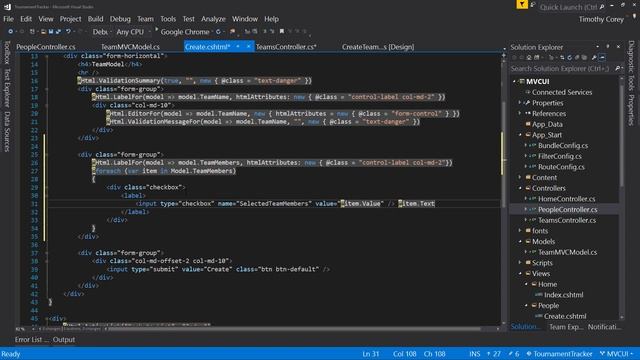Screen dimensions: 640x360
Task: Open the Build menu
Action: click(95, 19)
